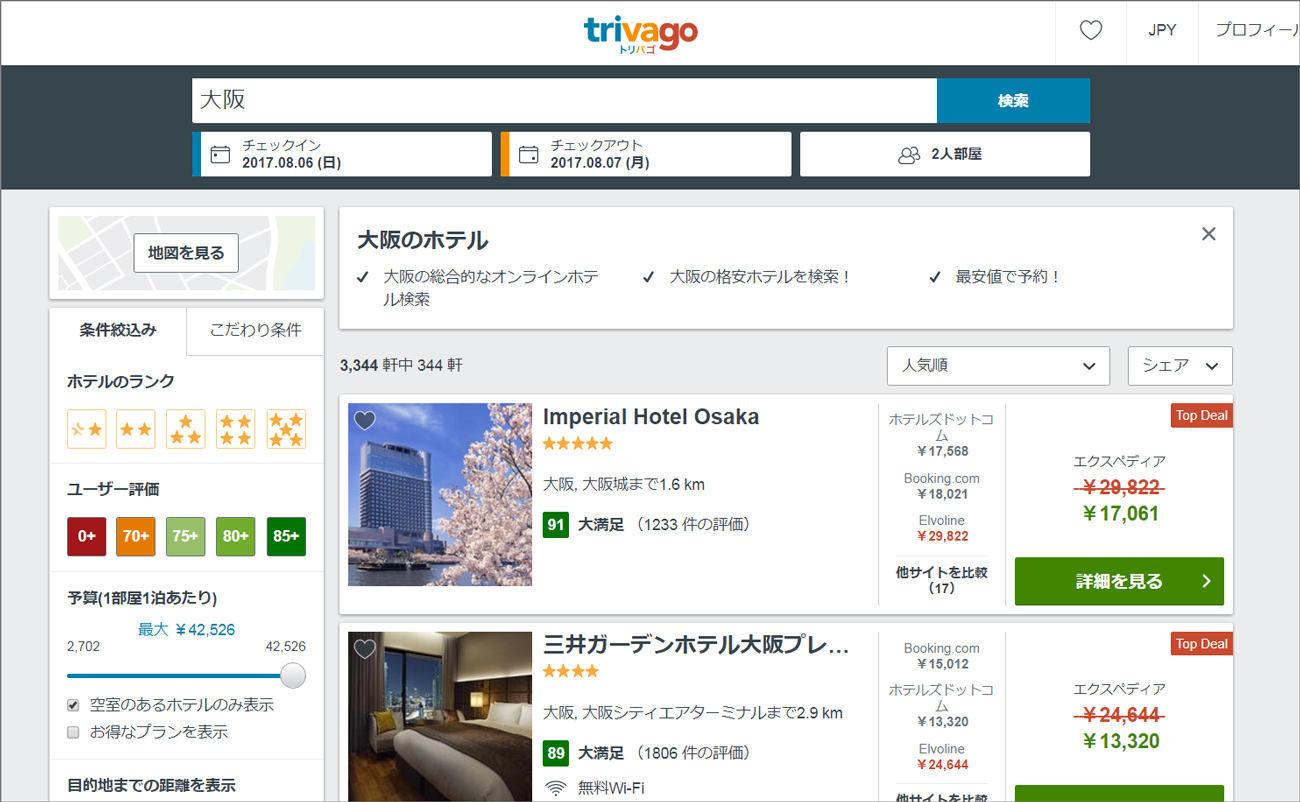This screenshot has width=1300, height=802.
Task: Click the check-out calendar icon
Action: coord(529,154)
